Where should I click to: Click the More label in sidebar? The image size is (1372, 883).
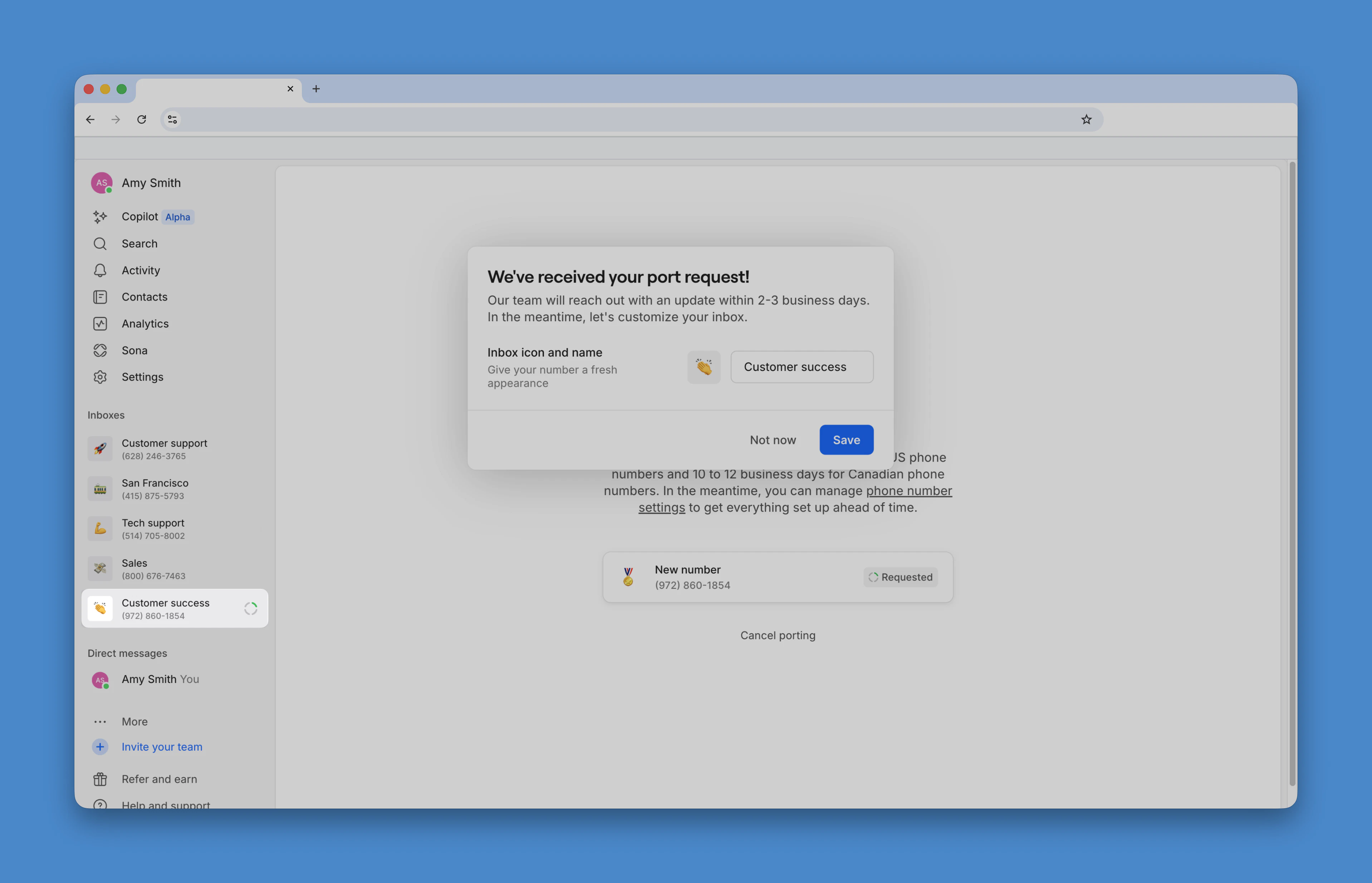[x=135, y=722]
